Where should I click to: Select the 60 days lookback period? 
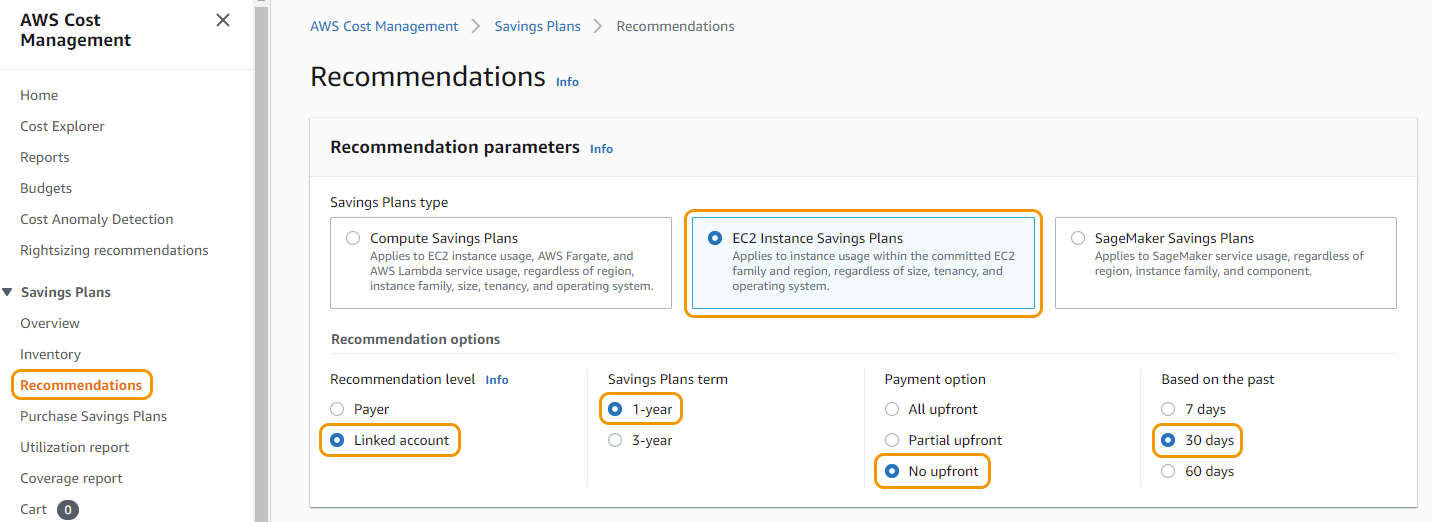(1168, 471)
